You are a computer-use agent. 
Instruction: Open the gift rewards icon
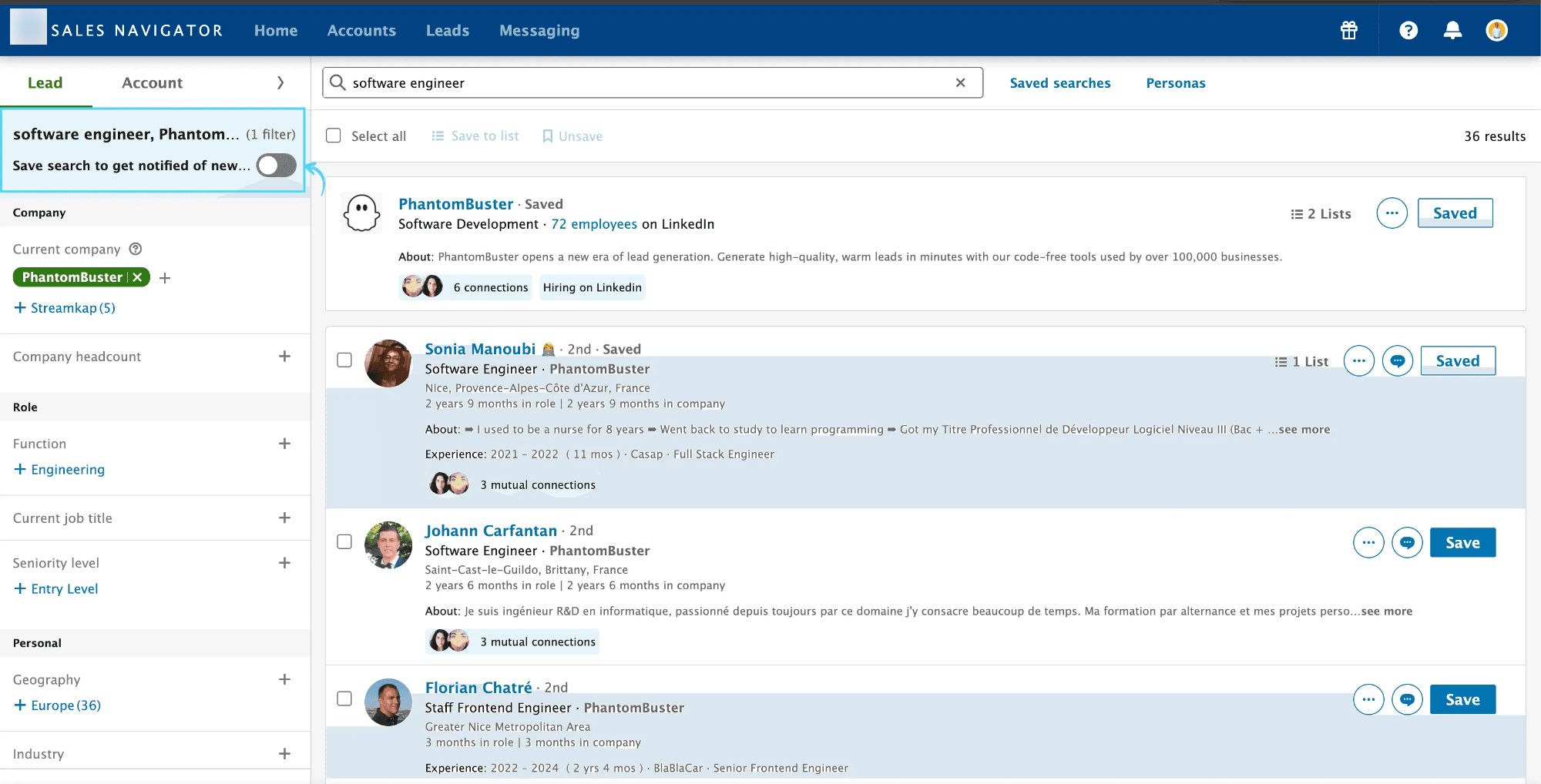click(x=1348, y=30)
